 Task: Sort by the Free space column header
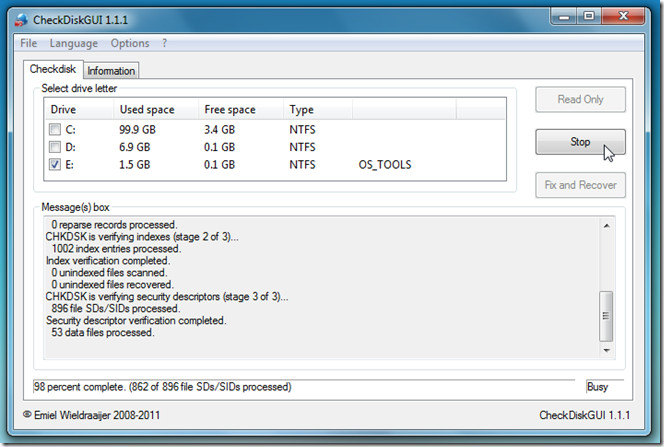click(x=241, y=110)
